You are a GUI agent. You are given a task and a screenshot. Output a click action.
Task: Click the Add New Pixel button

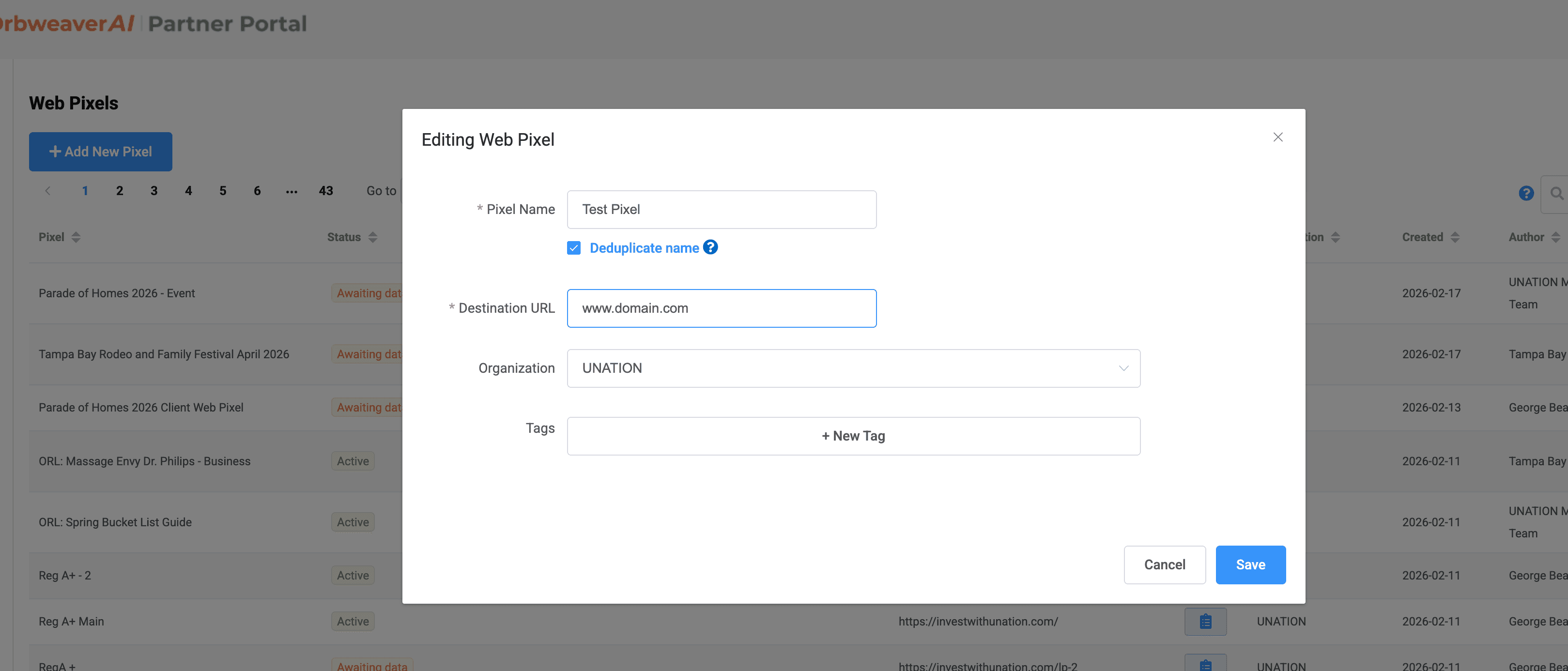(100, 152)
